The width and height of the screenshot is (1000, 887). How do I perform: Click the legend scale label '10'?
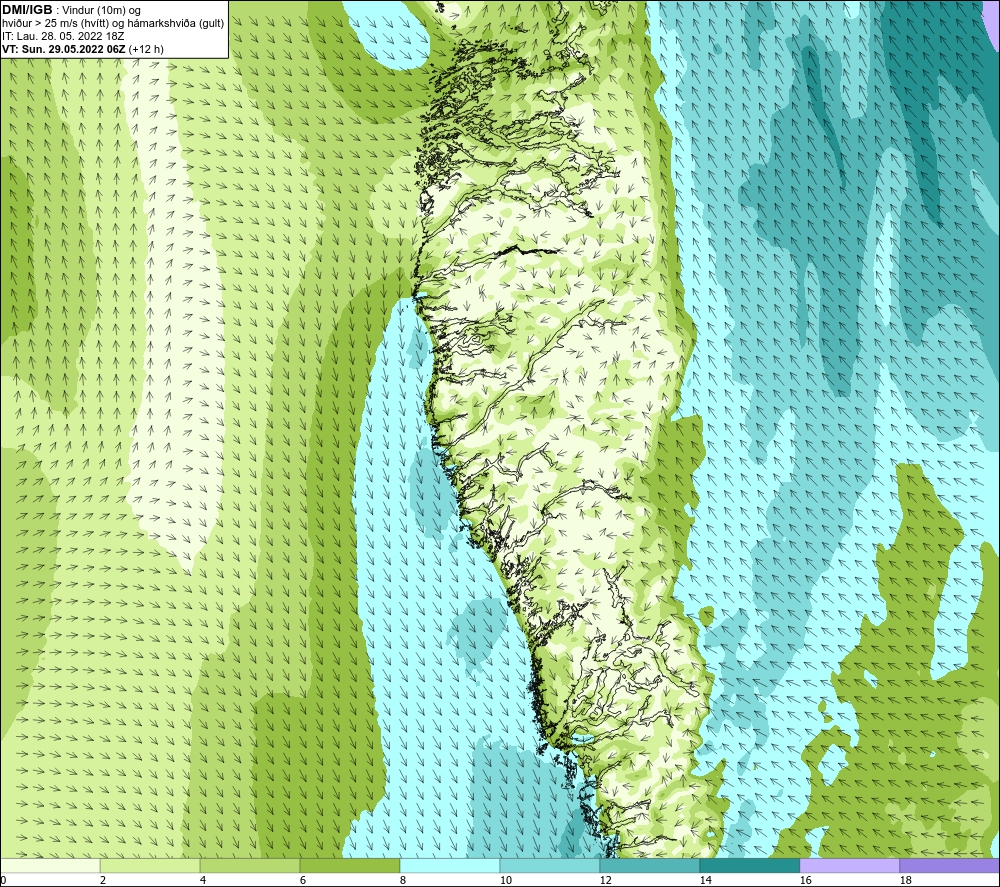coord(506,881)
